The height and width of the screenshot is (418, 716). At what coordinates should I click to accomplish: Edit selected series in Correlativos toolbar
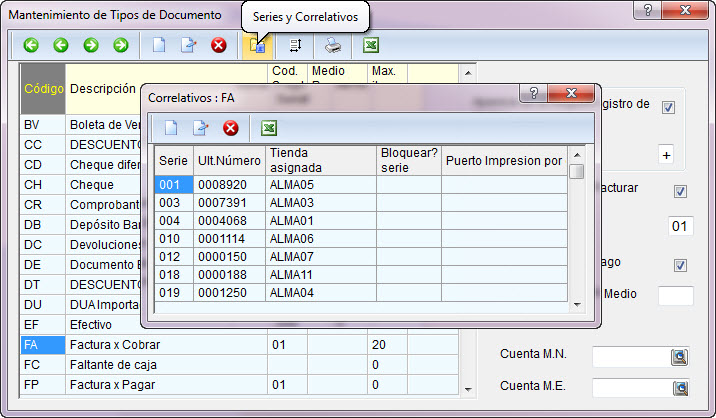click(200, 128)
